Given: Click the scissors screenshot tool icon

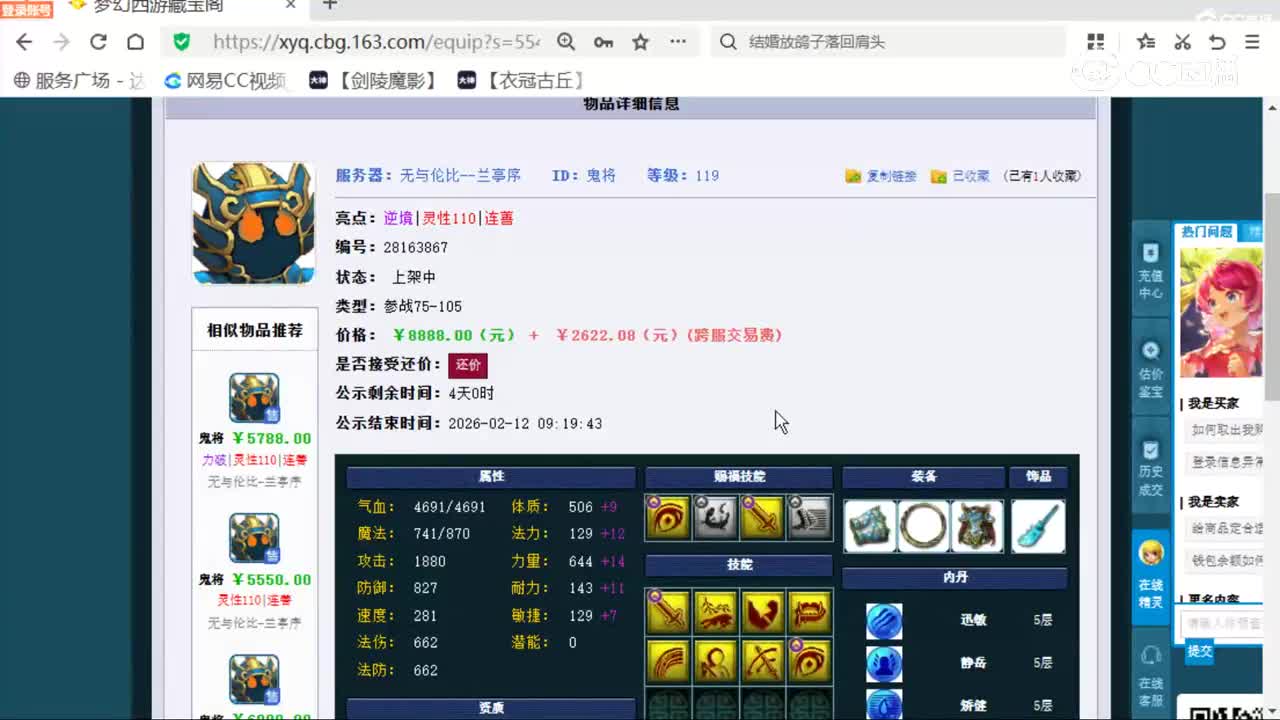Looking at the screenshot, I should click(1182, 42).
